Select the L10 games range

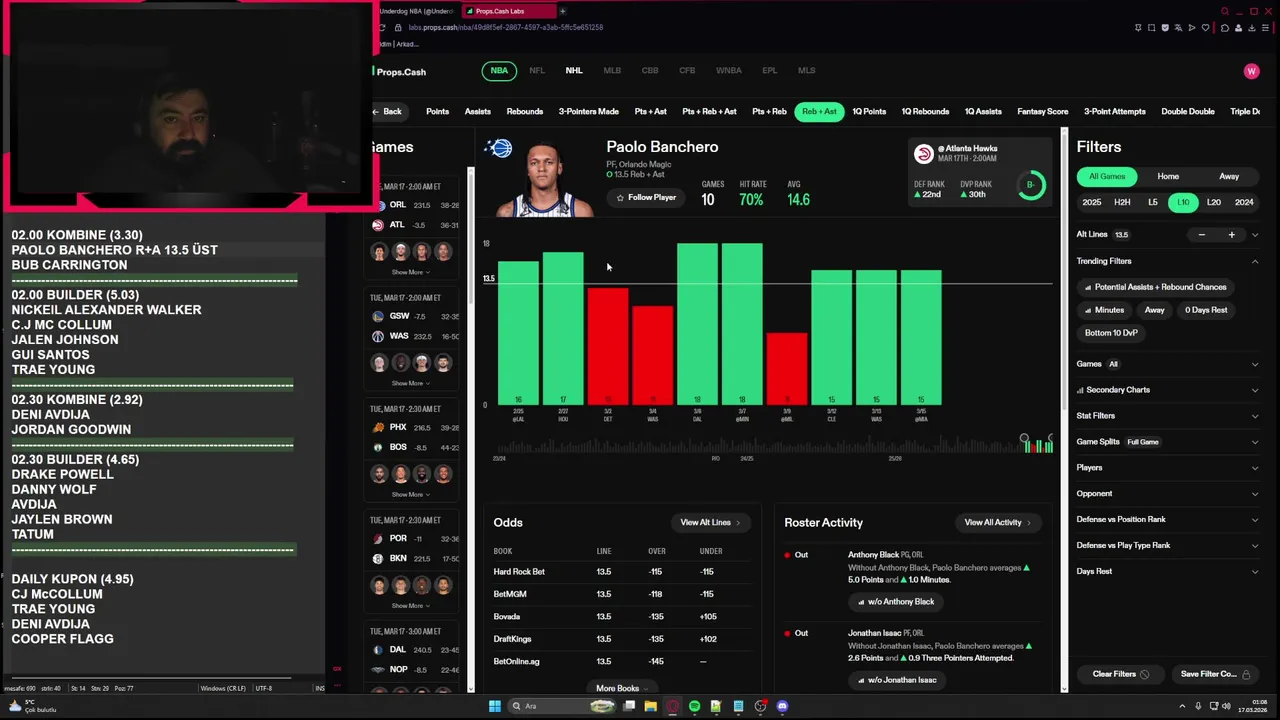tap(1183, 202)
